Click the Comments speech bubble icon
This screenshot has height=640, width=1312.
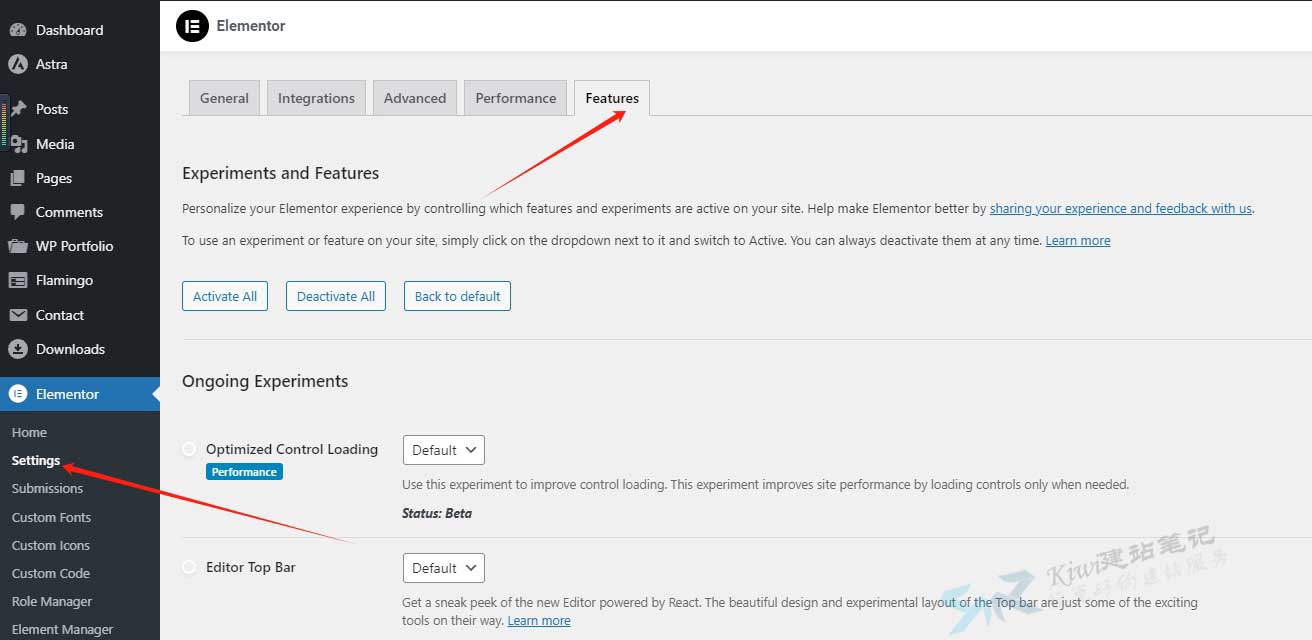[18, 212]
